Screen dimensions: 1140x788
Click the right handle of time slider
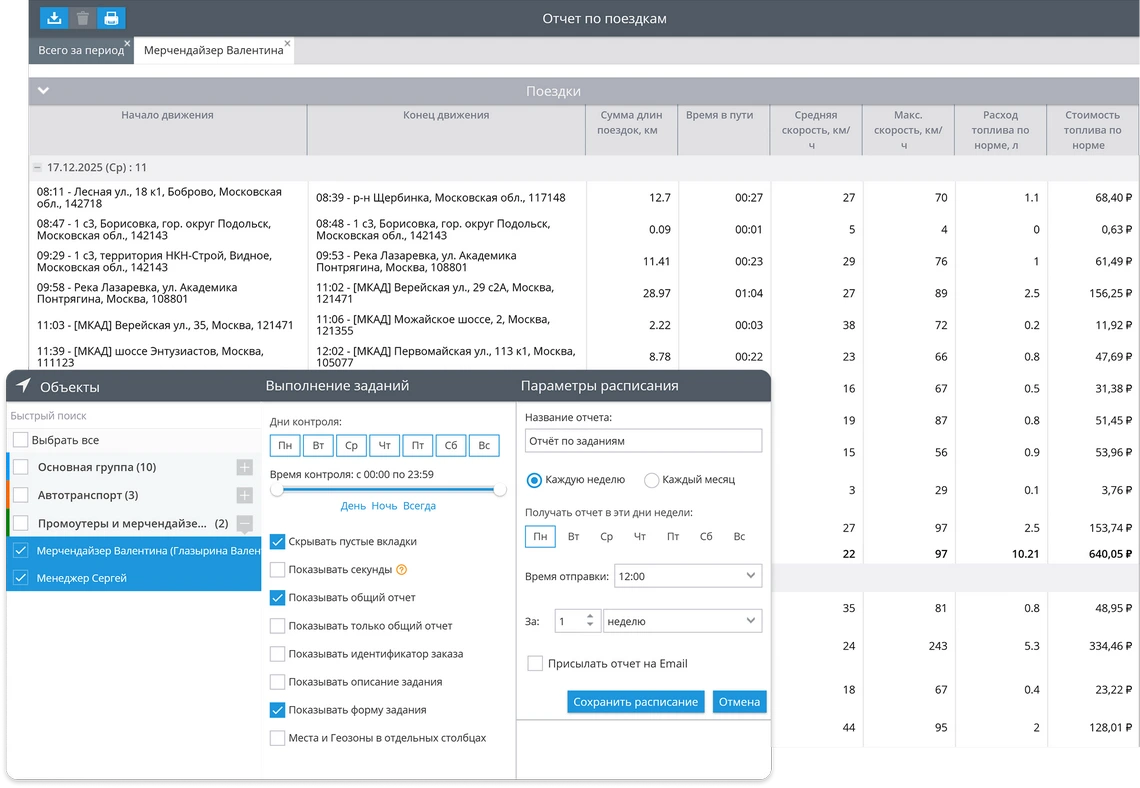(x=500, y=490)
